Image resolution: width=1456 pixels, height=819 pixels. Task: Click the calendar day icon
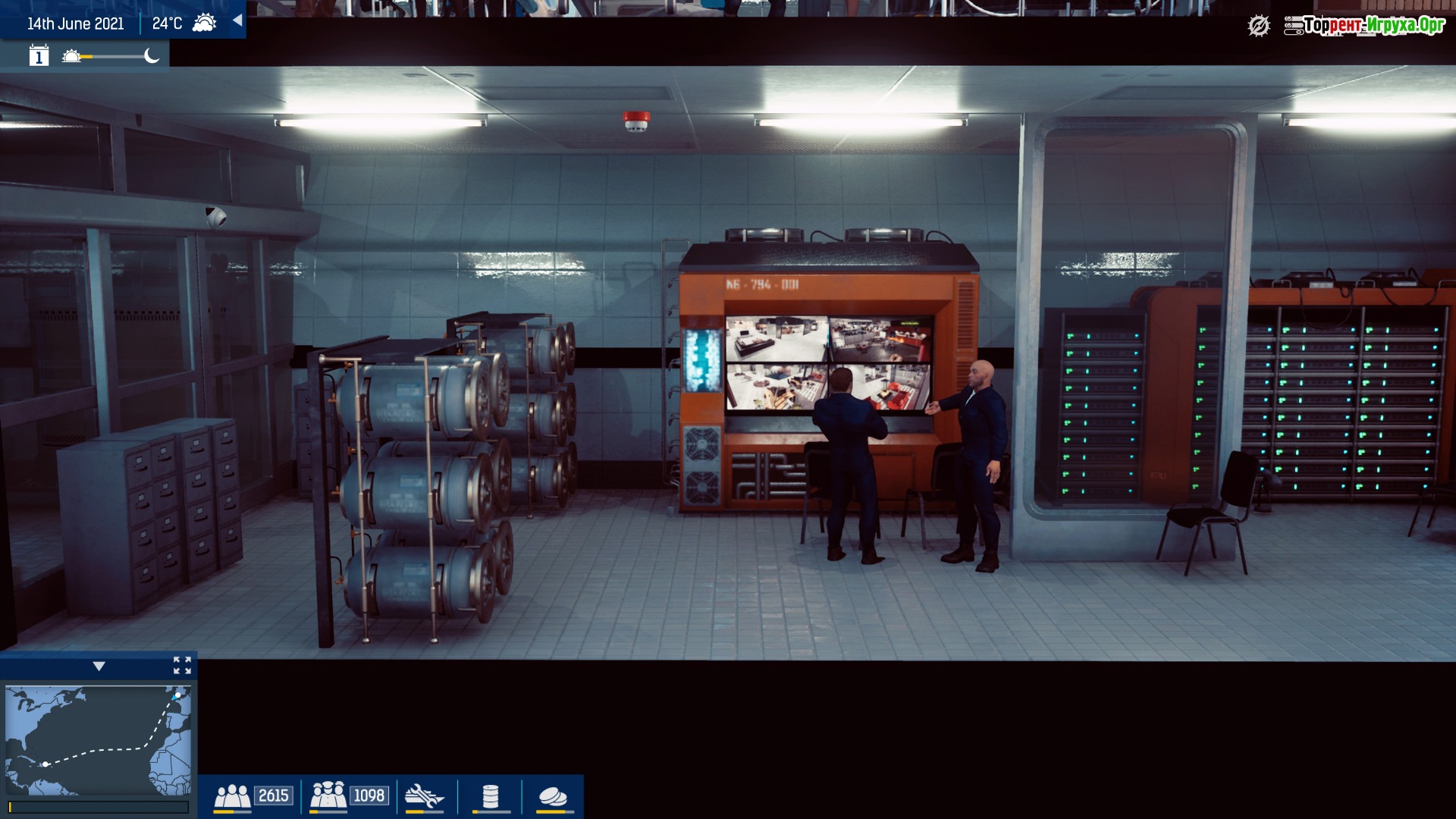(39, 56)
